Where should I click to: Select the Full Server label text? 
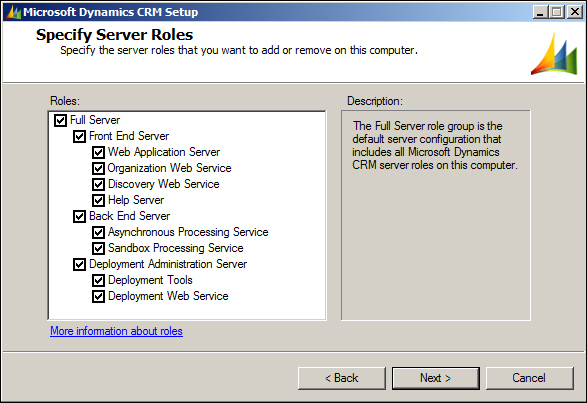pos(95,120)
